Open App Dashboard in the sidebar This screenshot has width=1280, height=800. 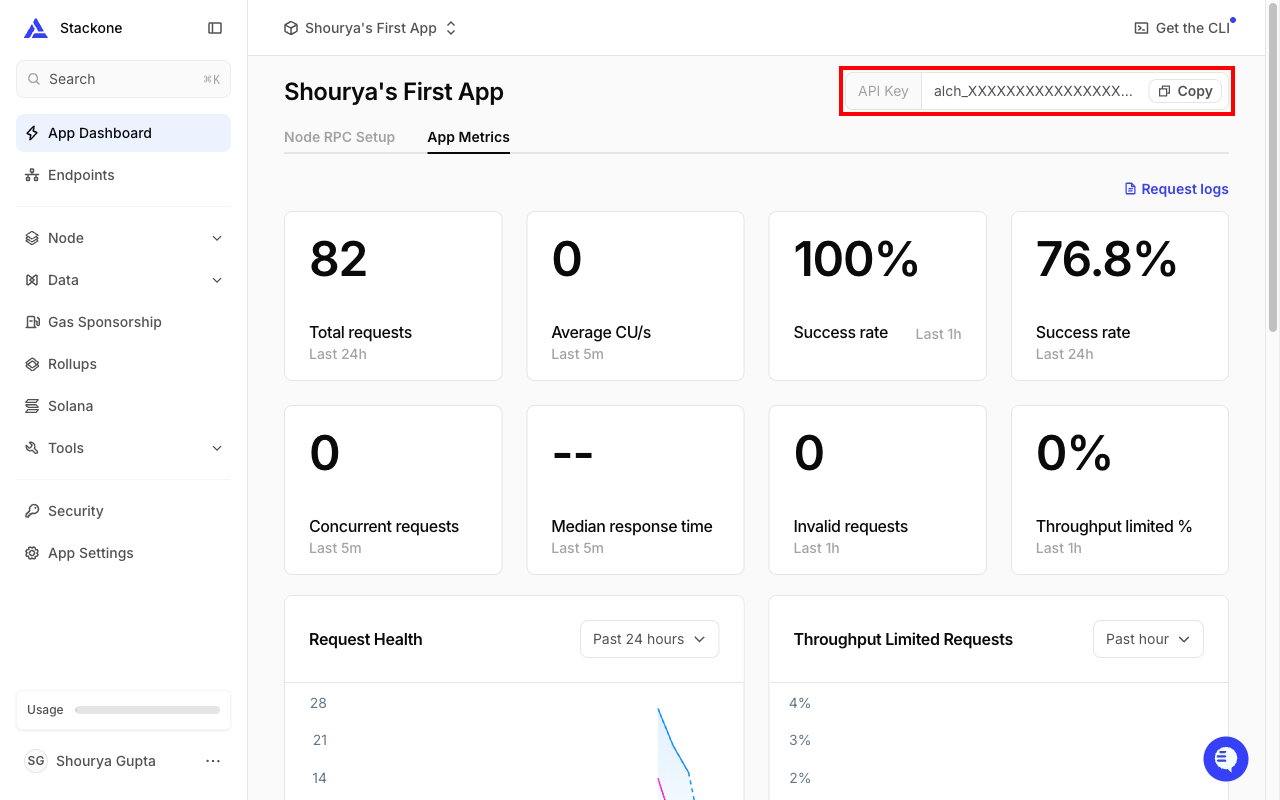click(x=123, y=133)
